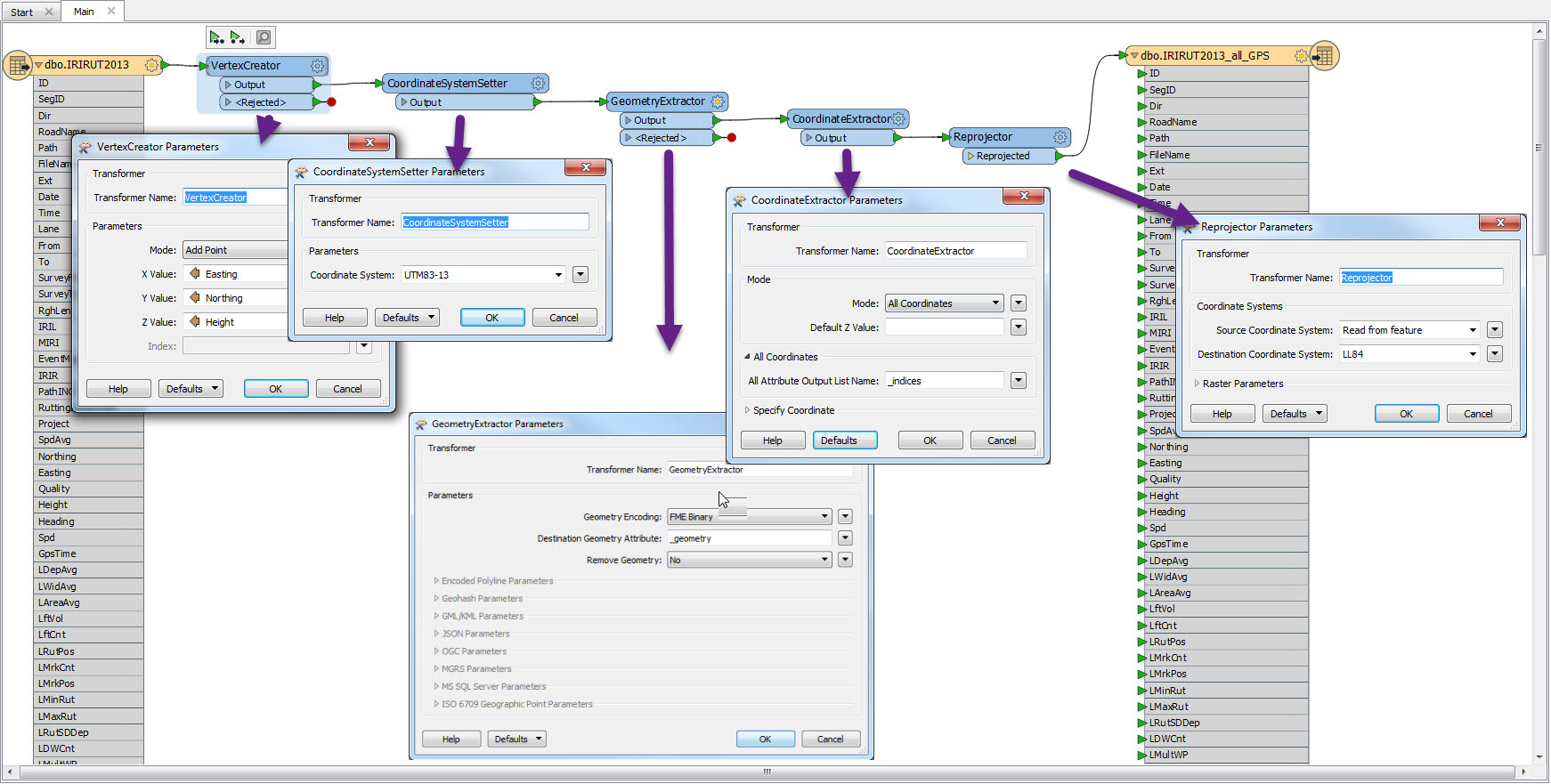
Task: Click the X Value Easting attribute arrow icon
Action: click(194, 274)
